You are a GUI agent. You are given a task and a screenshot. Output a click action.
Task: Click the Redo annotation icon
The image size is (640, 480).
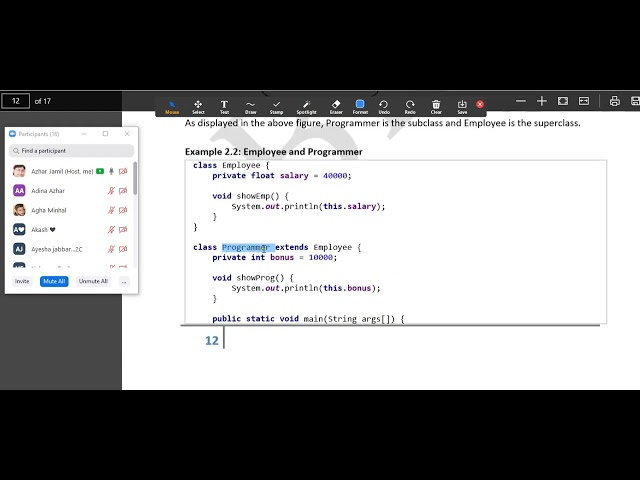coord(410,105)
